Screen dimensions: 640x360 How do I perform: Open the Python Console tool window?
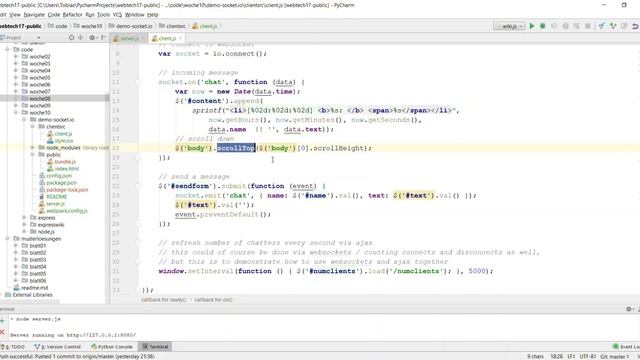point(112,347)
